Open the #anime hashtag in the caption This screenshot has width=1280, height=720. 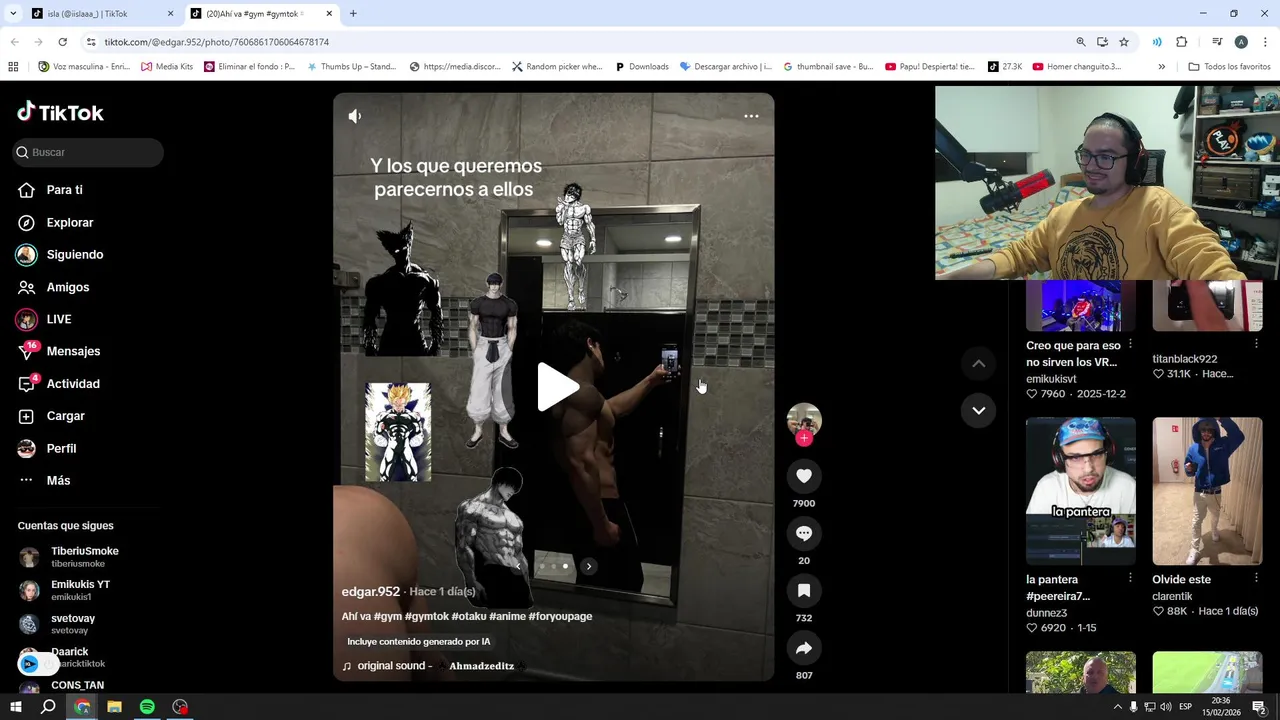coord(507,617)
